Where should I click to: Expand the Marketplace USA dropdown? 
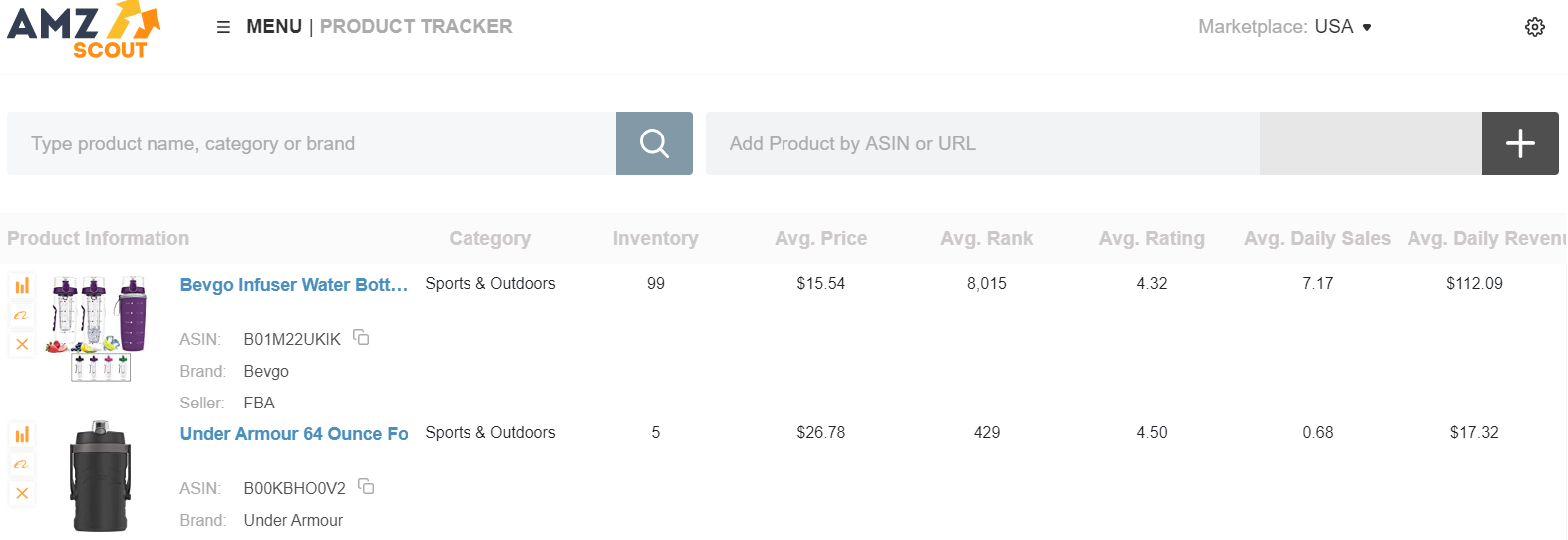(x=1285, y=27)
